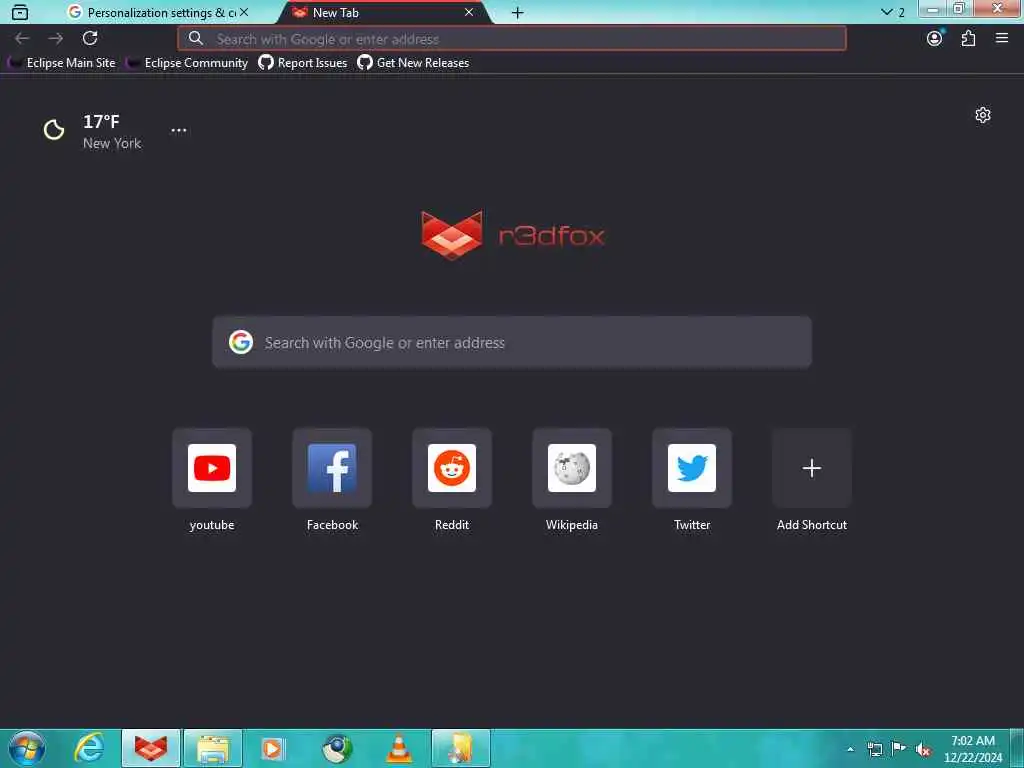Focus the center Google search field
Viewport: 1024px width, 768px height.
point(512,342)
